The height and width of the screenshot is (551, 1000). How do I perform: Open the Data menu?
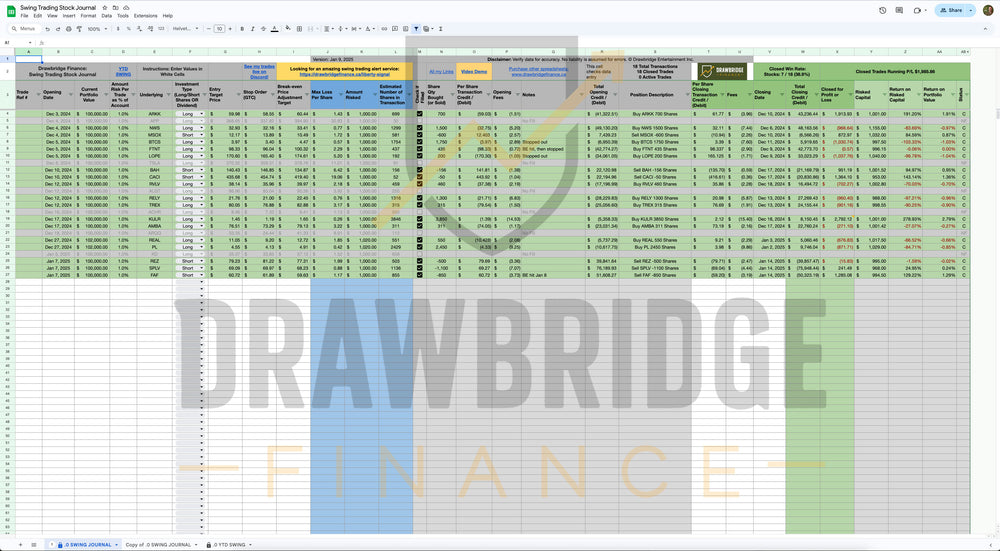pos(107,15)
